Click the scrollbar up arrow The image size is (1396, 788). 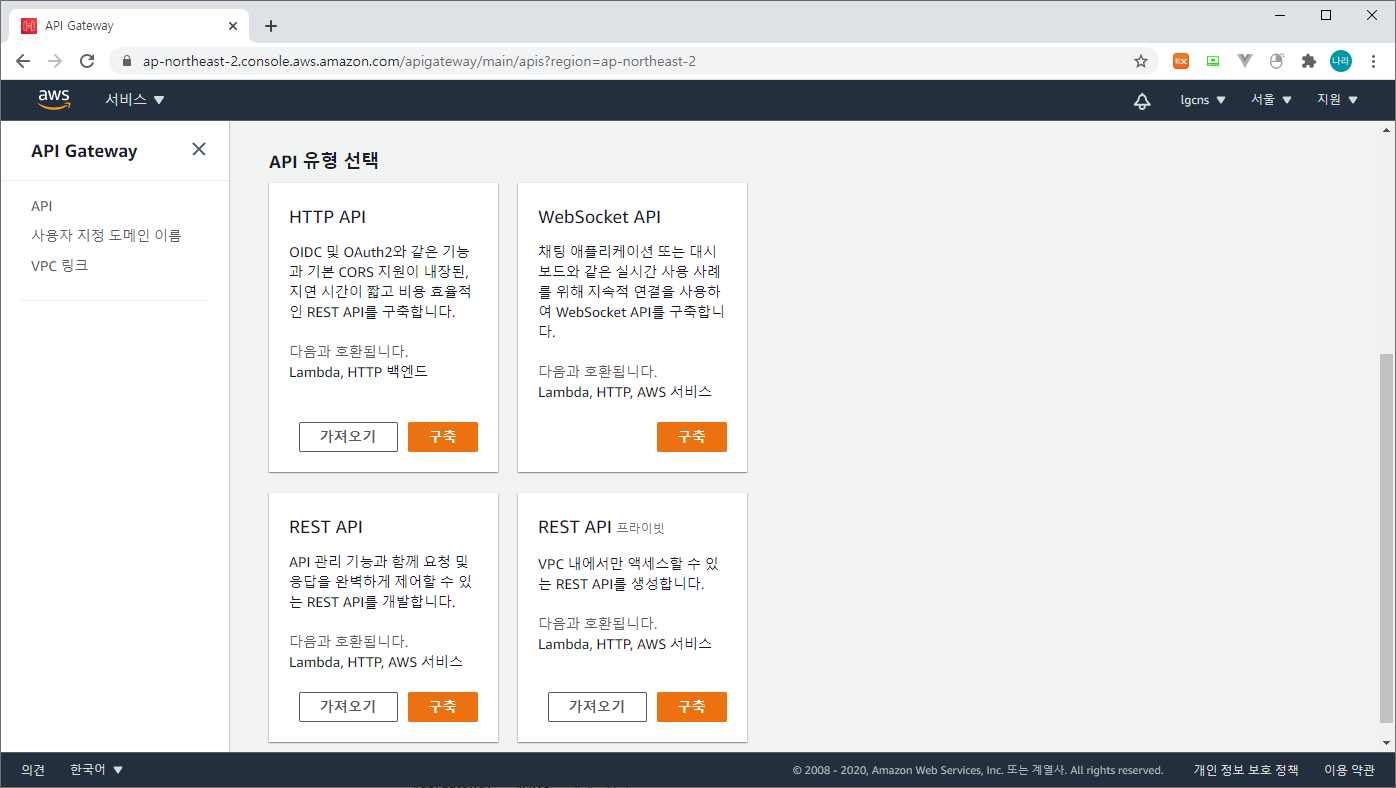(1385, 130)
